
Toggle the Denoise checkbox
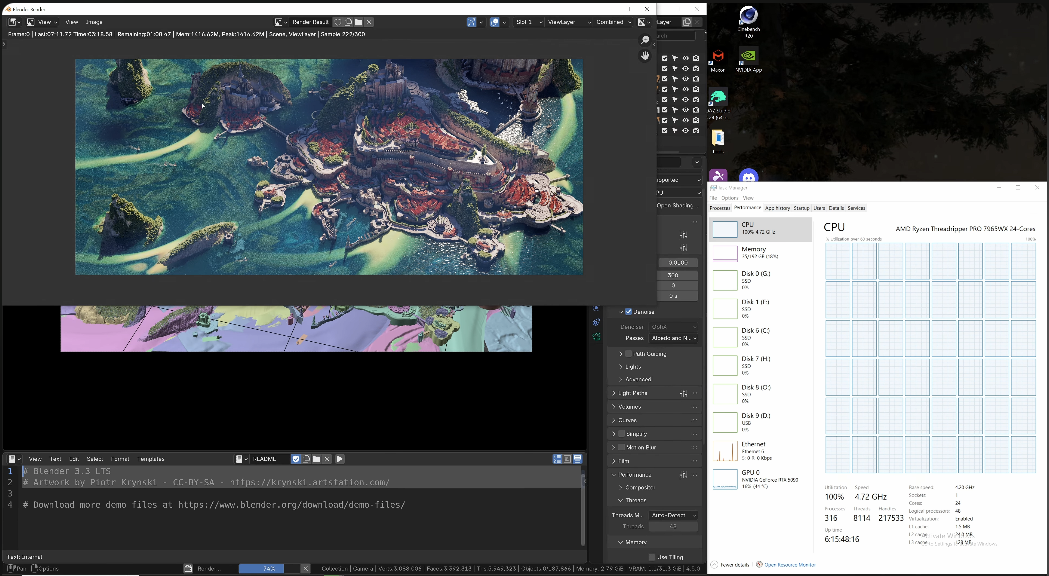[x=628, y=312]
